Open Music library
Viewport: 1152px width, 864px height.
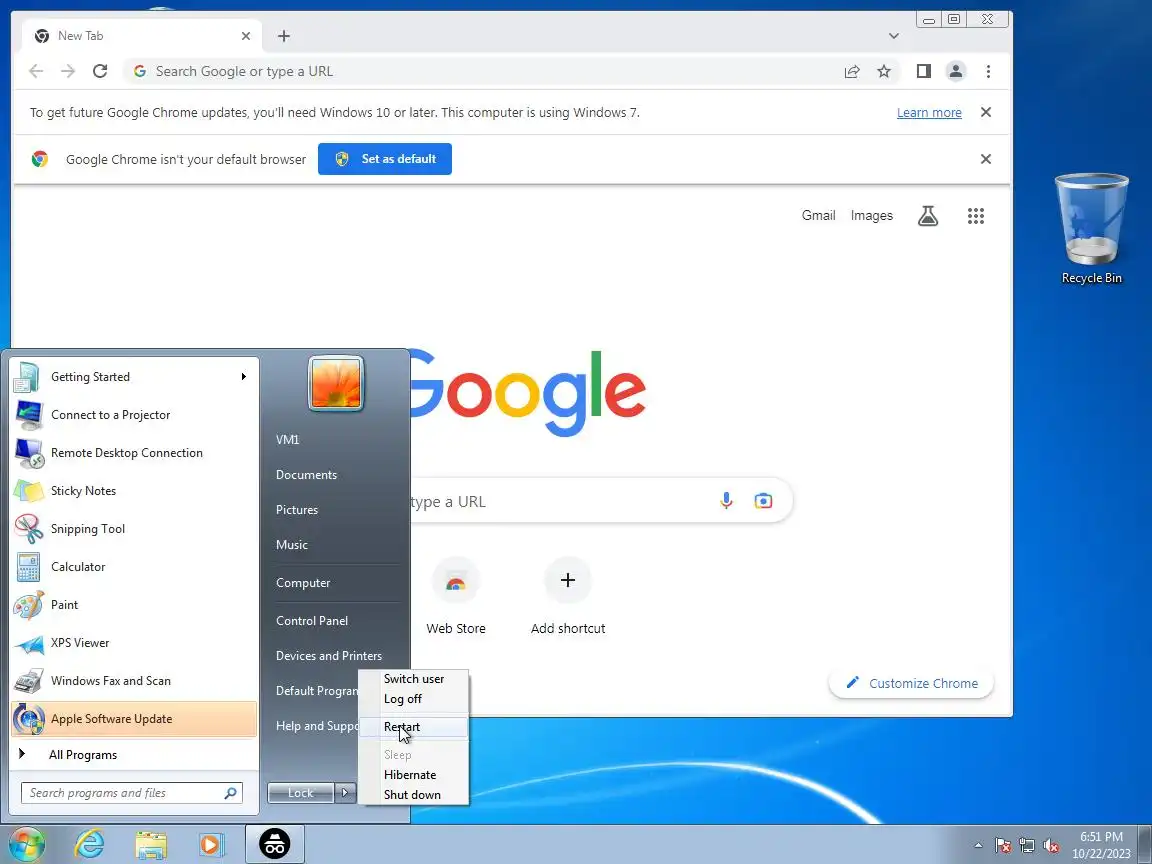click(292, 544)
